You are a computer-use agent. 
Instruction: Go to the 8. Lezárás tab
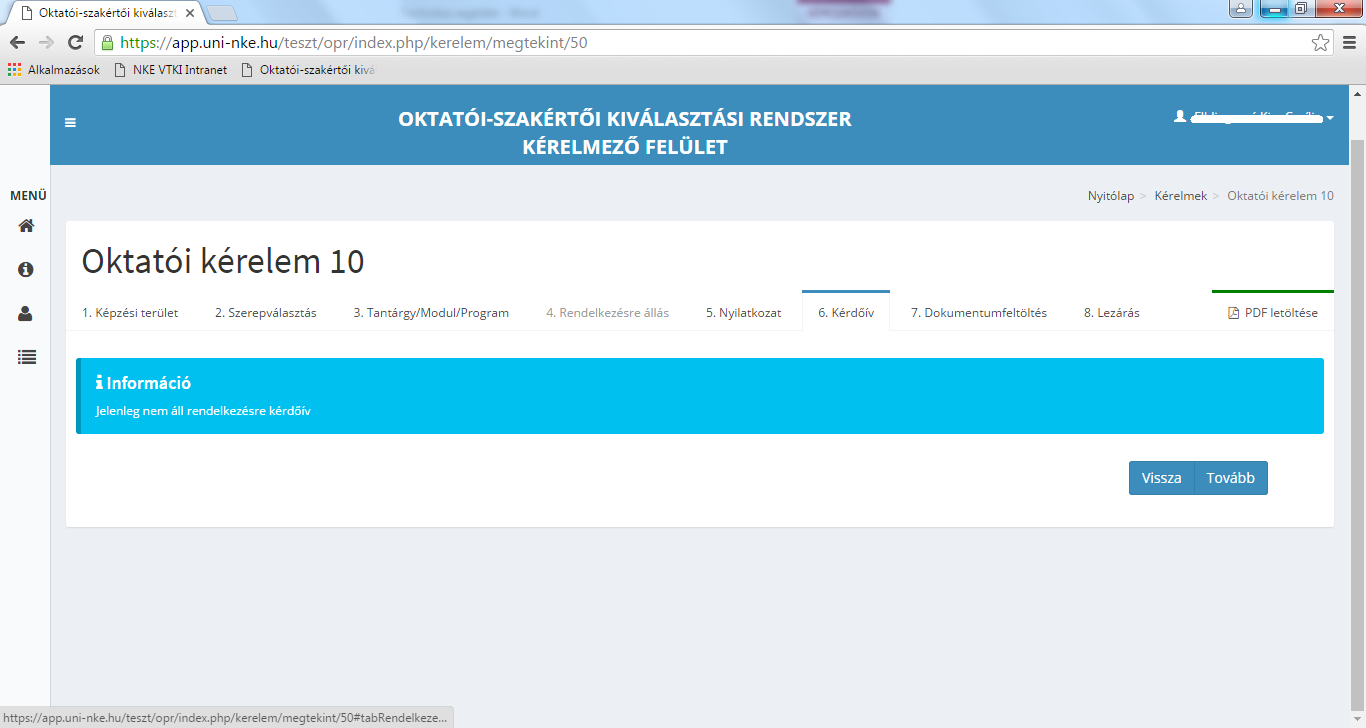(1112, 313)
